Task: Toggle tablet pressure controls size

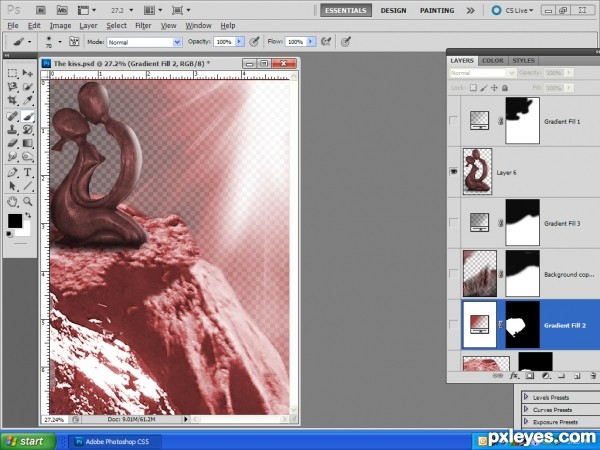Action: click(346, 41)
